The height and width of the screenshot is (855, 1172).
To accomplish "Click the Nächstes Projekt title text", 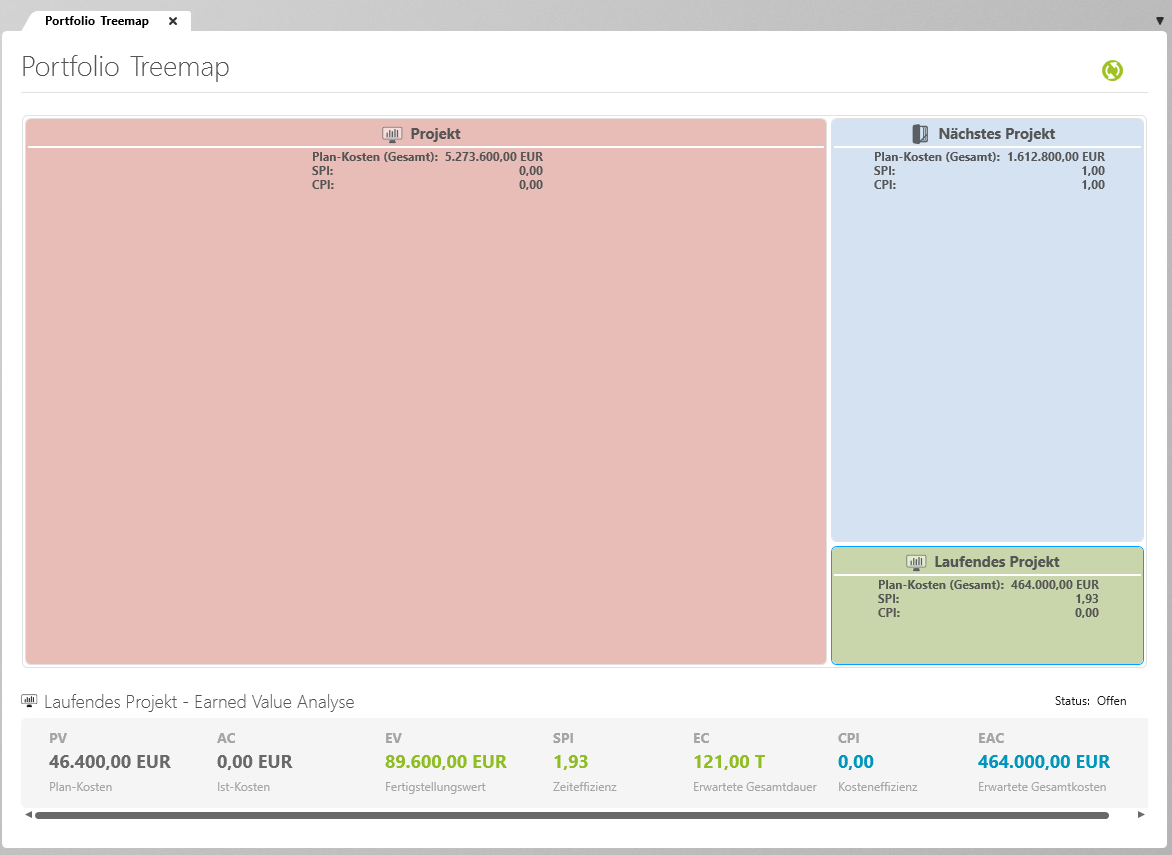I will point(996,134).
